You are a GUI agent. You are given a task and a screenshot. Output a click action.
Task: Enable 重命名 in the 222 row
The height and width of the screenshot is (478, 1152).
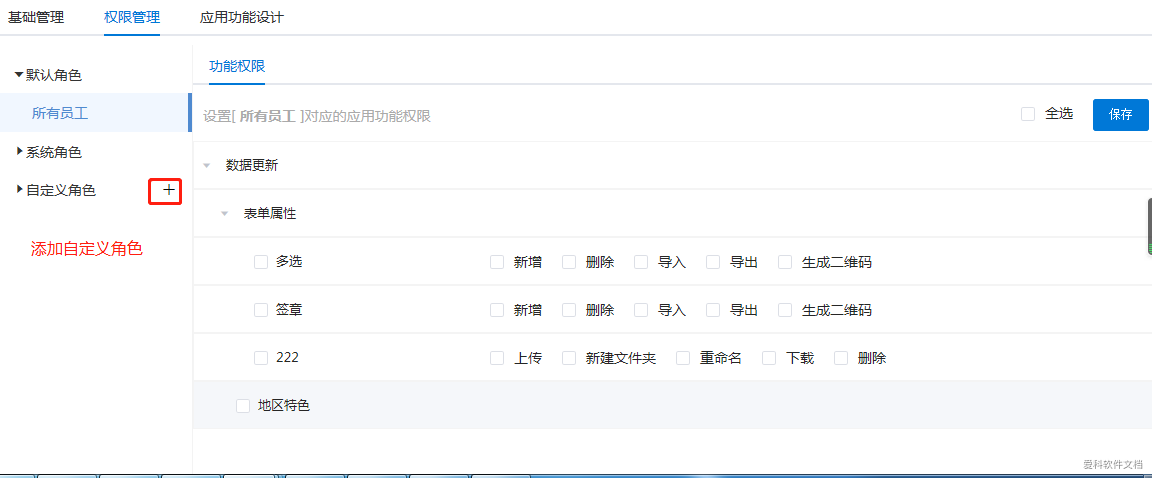[683, 358]
